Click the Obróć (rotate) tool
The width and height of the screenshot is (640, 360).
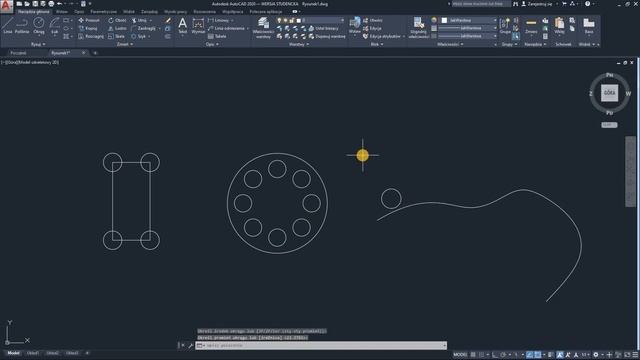click(x=117, y=20)
